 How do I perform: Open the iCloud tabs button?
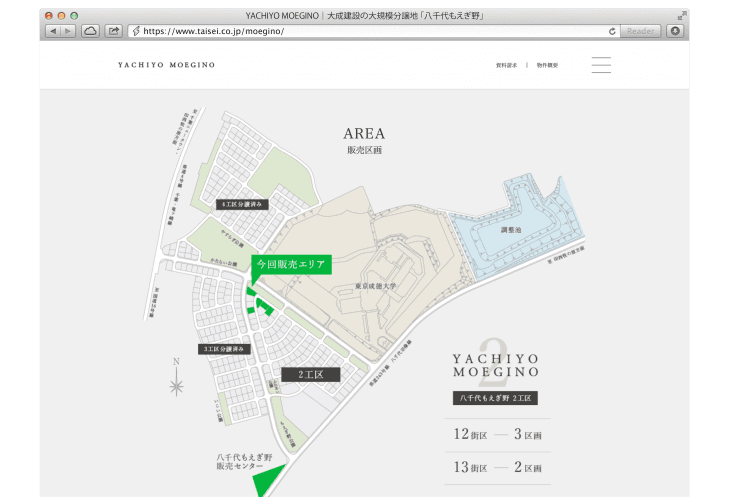tap(90, 31)
